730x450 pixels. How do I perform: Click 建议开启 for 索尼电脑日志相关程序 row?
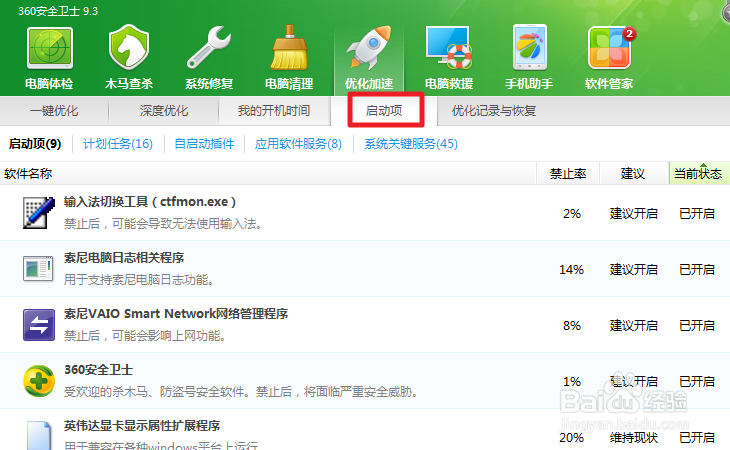point(634,269)
